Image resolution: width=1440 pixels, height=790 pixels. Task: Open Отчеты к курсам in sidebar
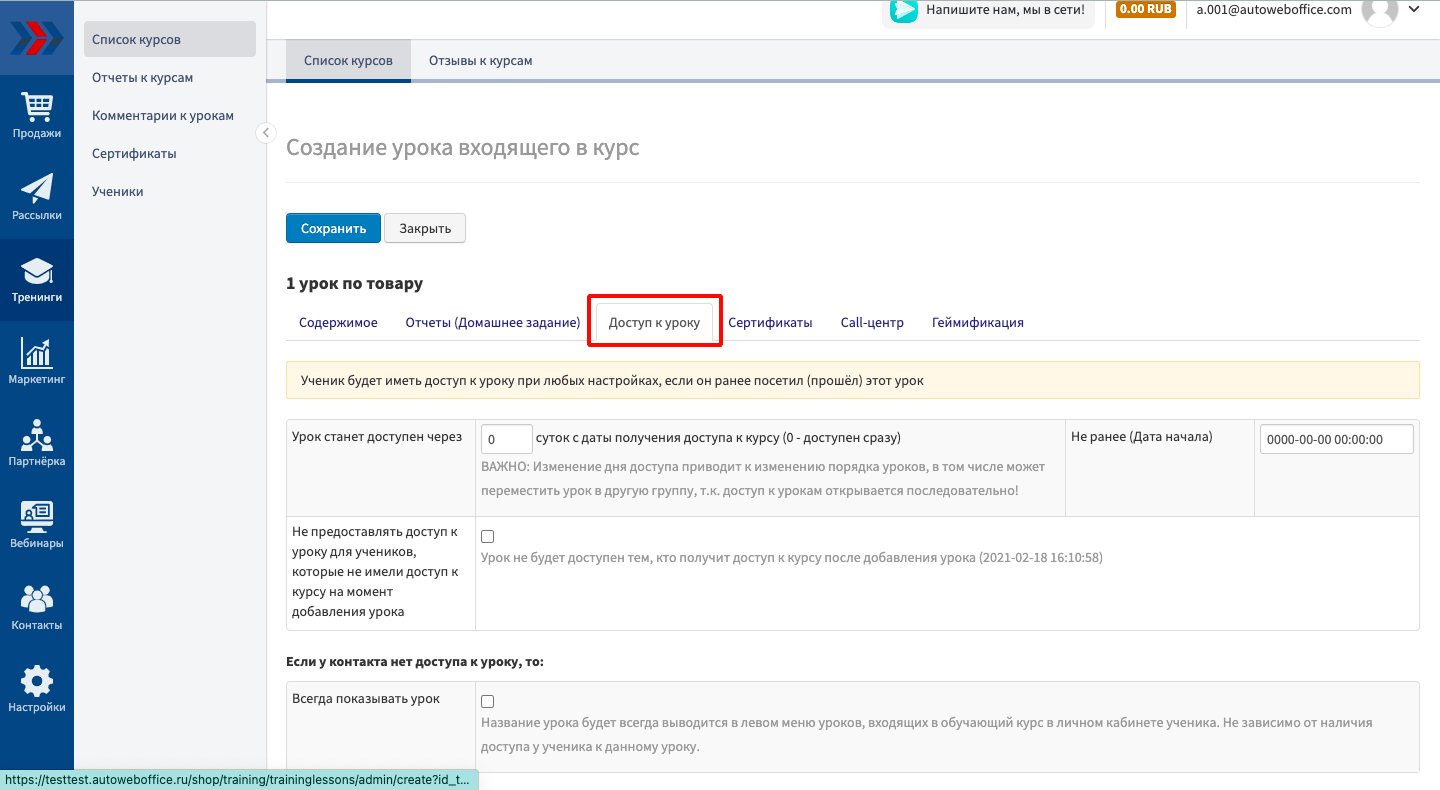tap(142, 77)
